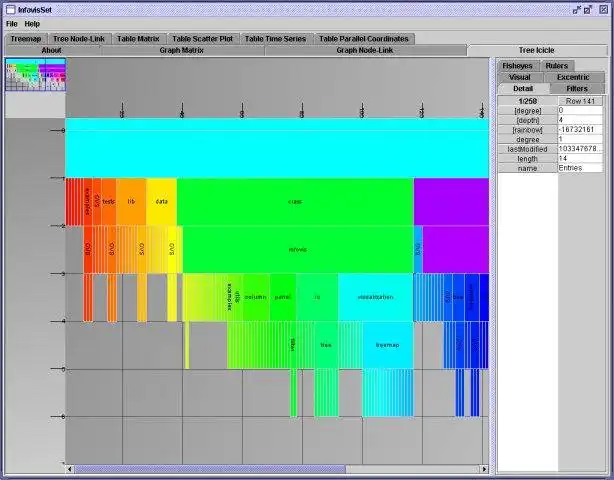The image size is (614, 480).
Task: Click the cyan 'treemap' node
Action: [x=388, y=345]
